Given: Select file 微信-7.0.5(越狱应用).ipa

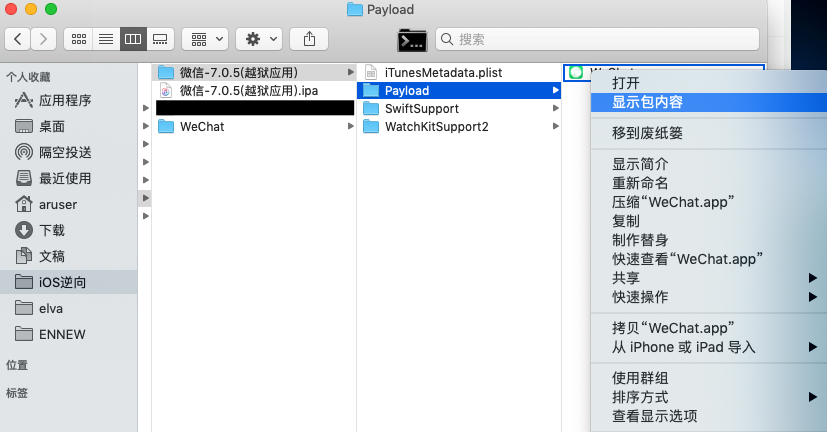Looking at the screenshot, I should (x=255, y=91).
